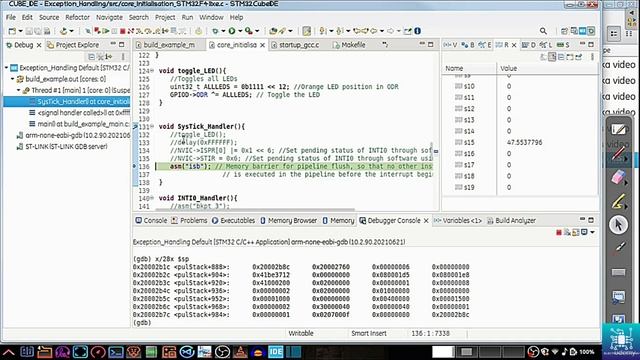Open the file manager taskbar icon
The width and height of the screenshot is (640, 360).
point(44,351)
